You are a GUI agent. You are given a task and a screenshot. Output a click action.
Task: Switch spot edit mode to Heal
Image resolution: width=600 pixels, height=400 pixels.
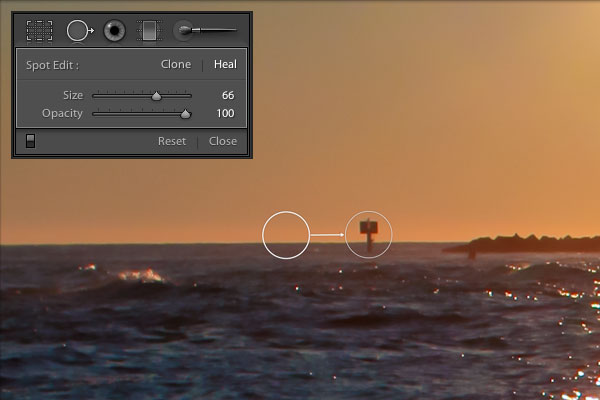225,64
